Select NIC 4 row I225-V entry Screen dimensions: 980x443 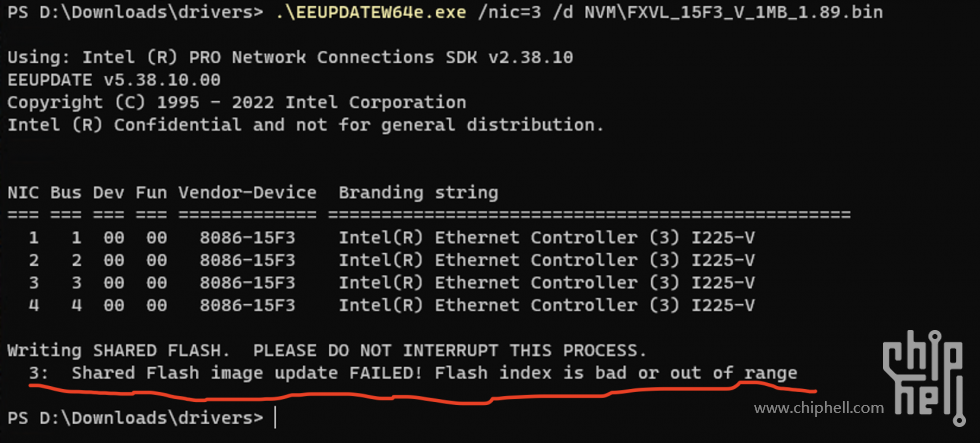[381, 306]
